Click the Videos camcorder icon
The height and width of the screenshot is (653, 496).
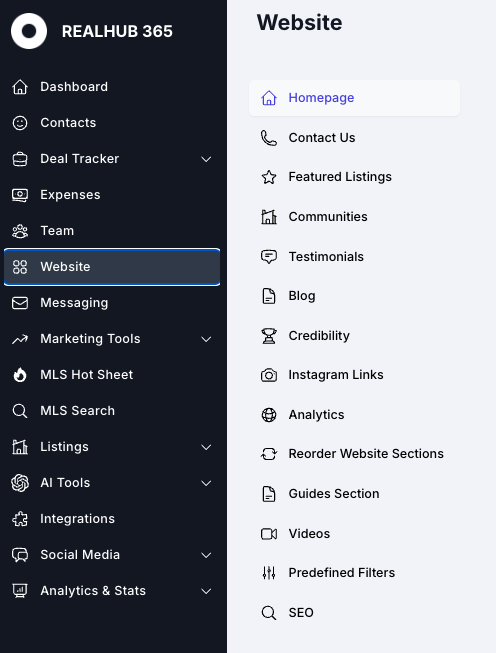pos(269,534)
